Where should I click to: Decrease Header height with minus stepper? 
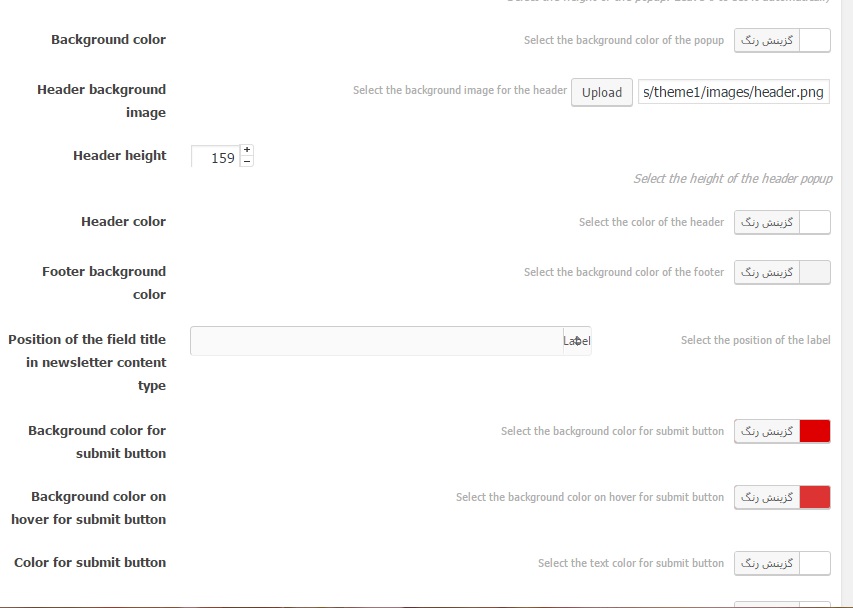(247, 162)
